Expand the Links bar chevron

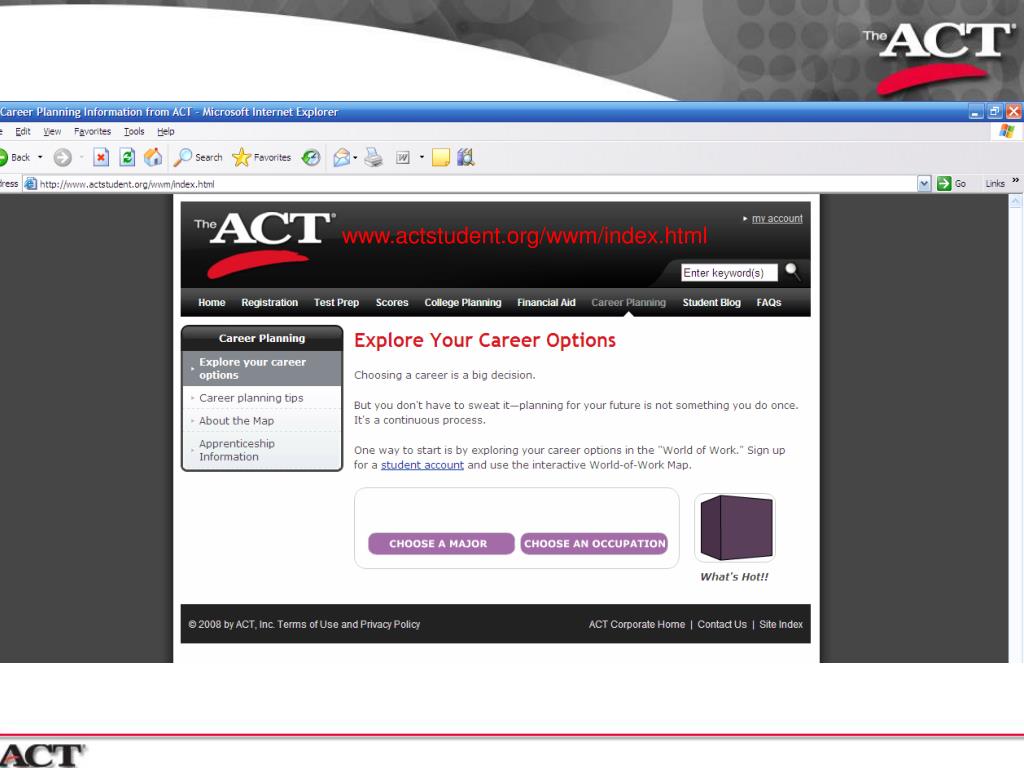pos(1016,180)
